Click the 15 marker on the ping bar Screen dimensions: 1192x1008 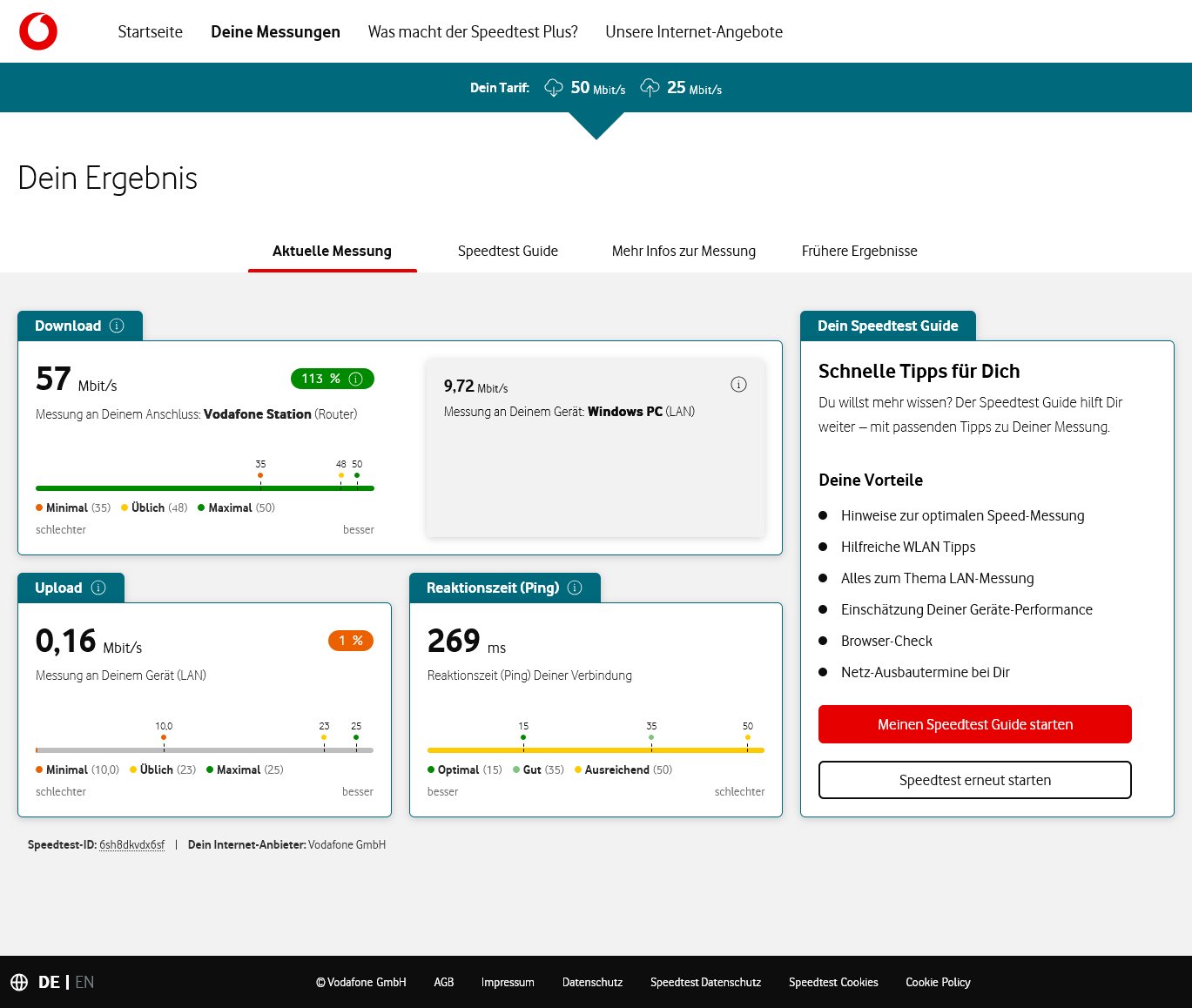point(523,737)
